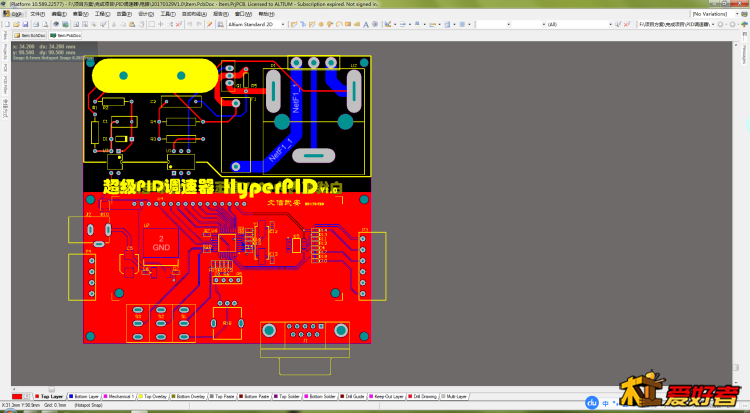The height and width of the screenshot is (413, 750).
Task: Select the Place String 'A' icon
Action: (366, 24)
